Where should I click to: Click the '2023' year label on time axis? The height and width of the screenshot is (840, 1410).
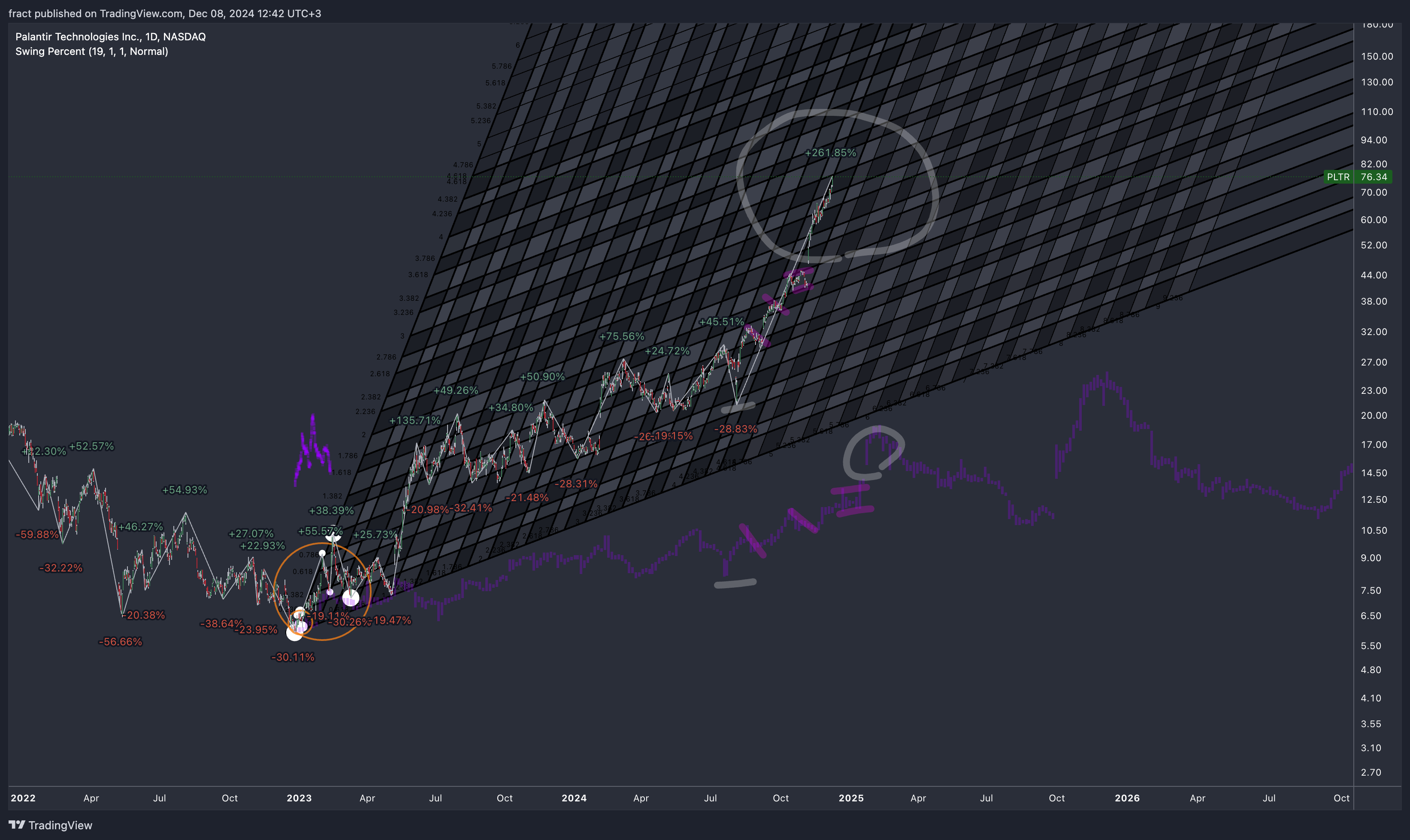click(x=299, y=798)
